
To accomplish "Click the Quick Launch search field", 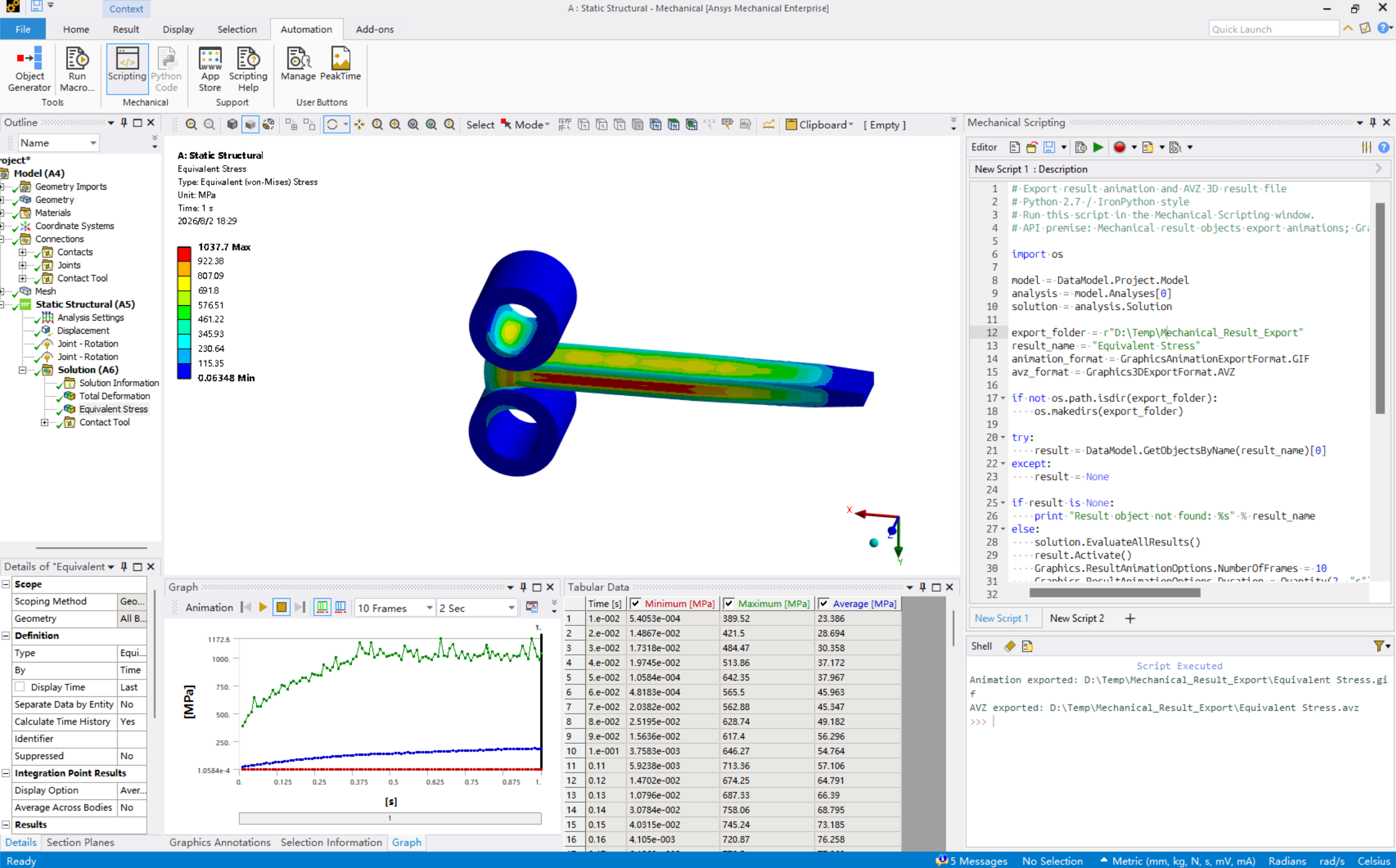I will 1273,29.
